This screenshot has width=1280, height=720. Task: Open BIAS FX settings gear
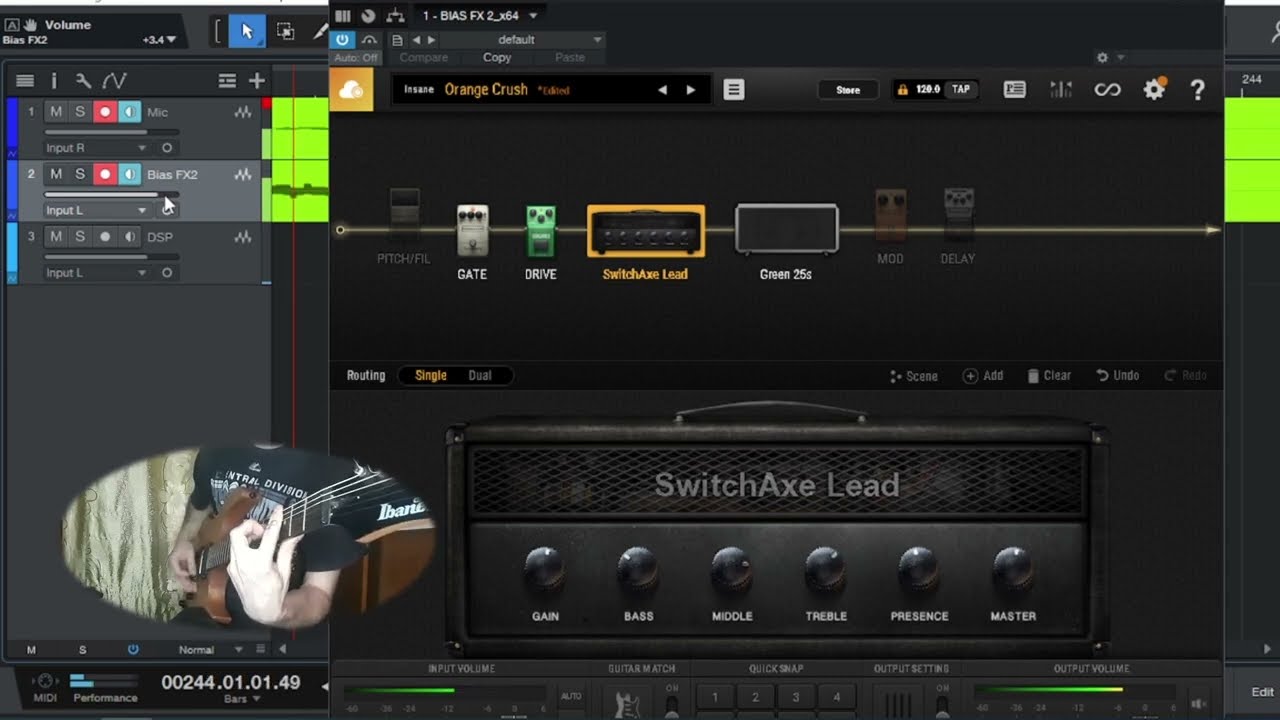point(1154,89)
